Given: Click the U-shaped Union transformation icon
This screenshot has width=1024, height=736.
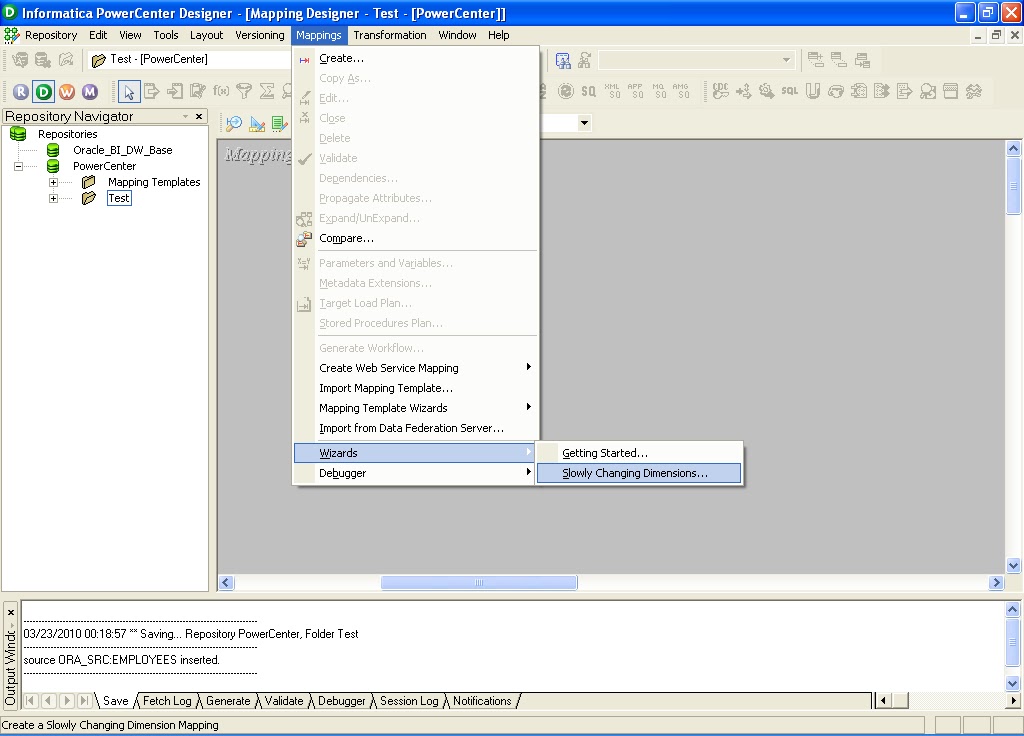Looking at the screenshot, I should 812,91.
